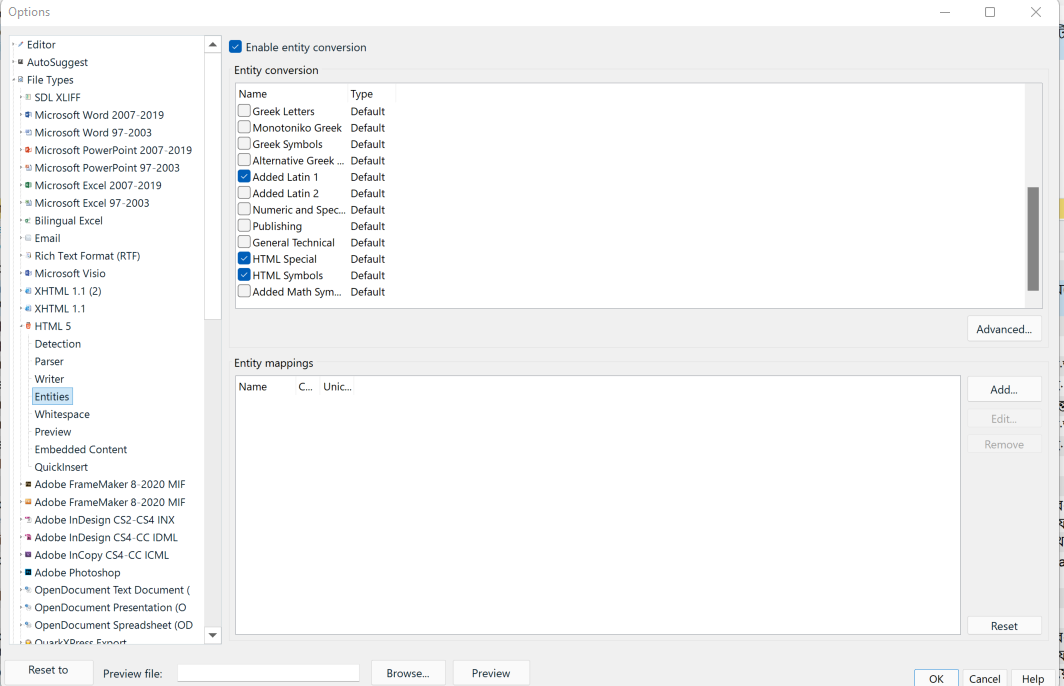The image size is (1064, 686).
Task: Click the Microsoft PowerPoint 2007-2019 icon
Action: (x=28, y=150)
